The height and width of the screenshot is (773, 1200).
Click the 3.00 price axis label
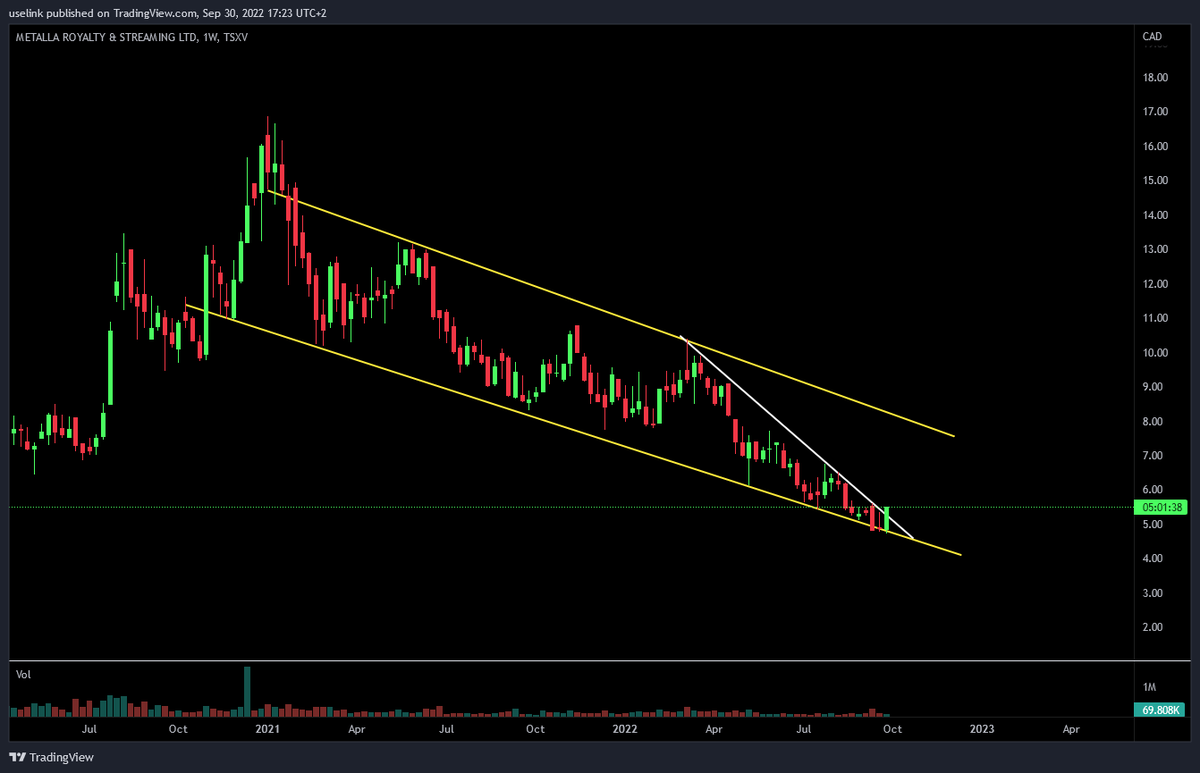(1155, 594)
